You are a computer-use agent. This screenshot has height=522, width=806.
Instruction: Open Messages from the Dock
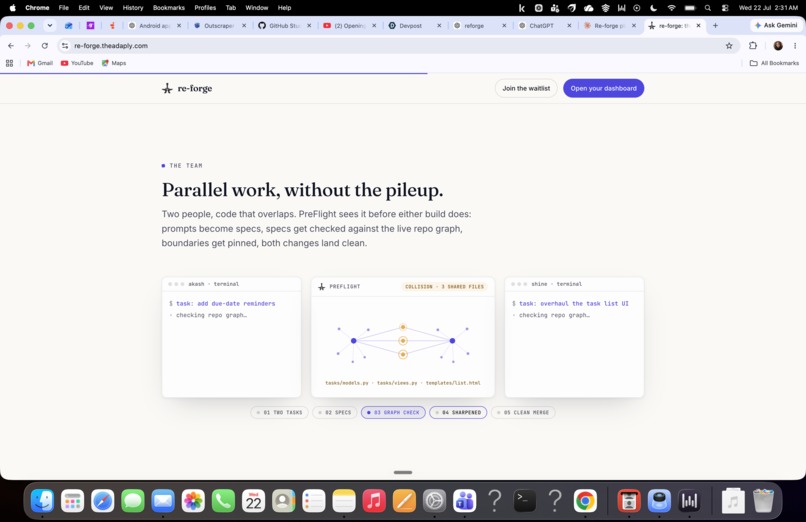[133, 500]
